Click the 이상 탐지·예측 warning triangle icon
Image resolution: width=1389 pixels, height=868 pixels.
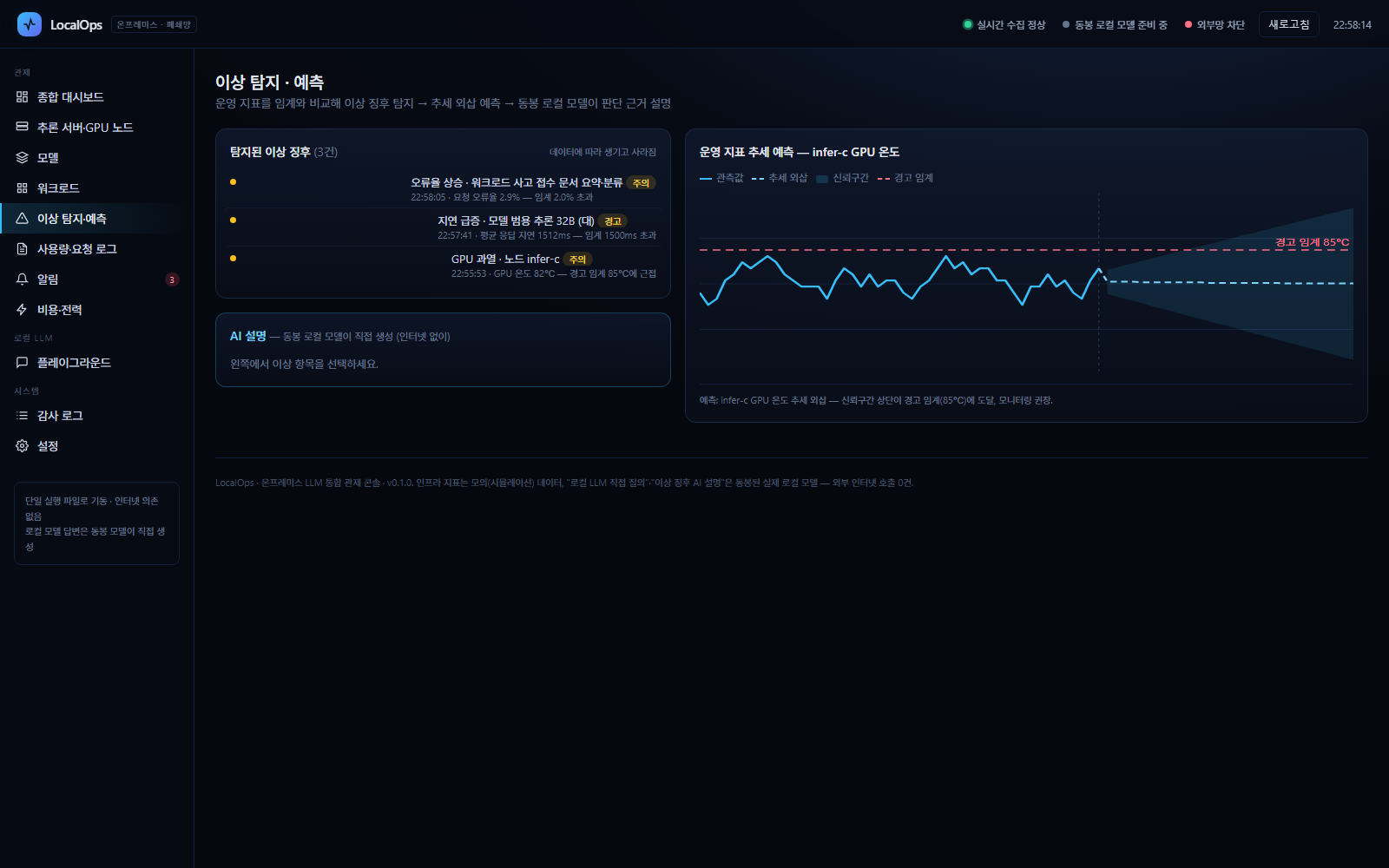(23, 219)
